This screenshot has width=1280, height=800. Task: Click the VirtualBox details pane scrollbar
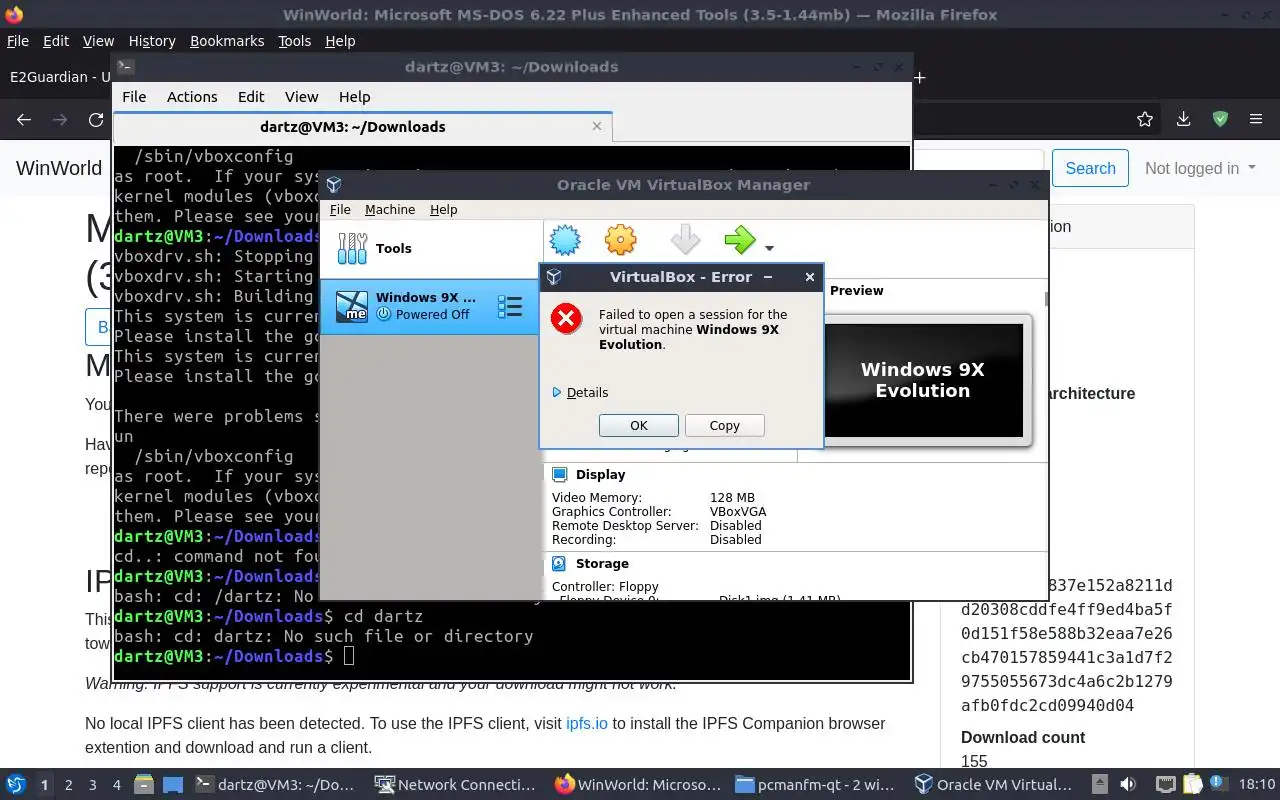pyautogui.click(x=1045, y=300)
